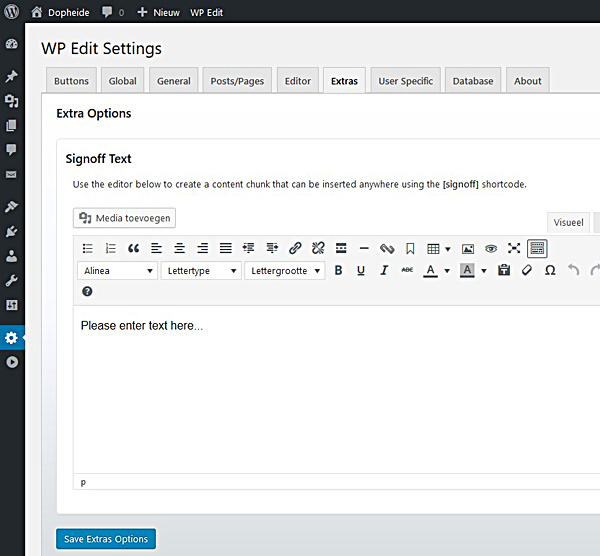The height and width of the screenshot is (556, 600).
Task: Insert an anchor bookmark
Action: pos(410,249)
